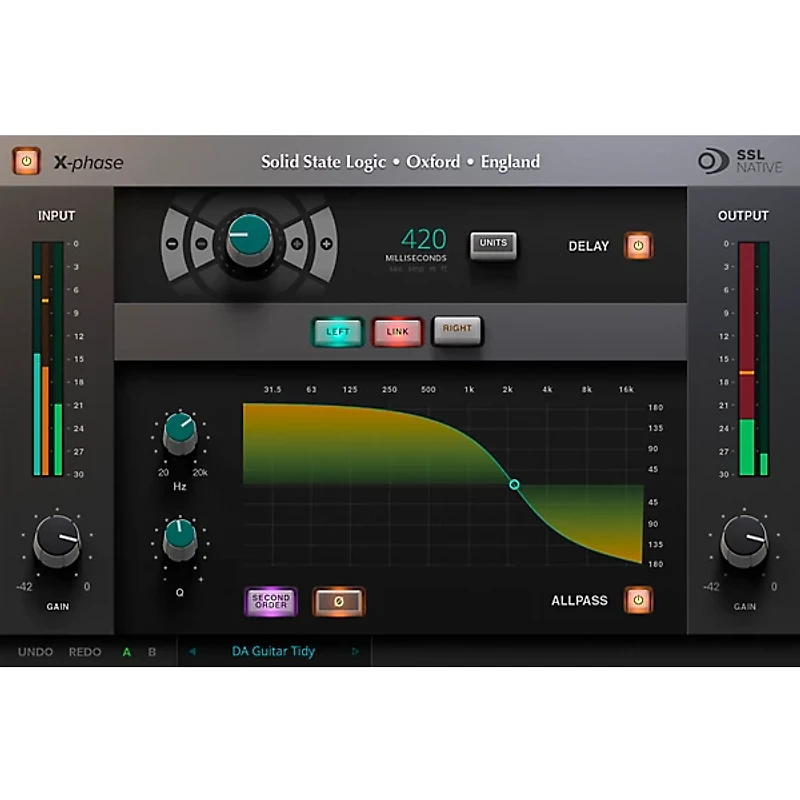Click the outer coarse minus delay button
The height and width of the screenshot is (800, 800).
click(172, 244)
